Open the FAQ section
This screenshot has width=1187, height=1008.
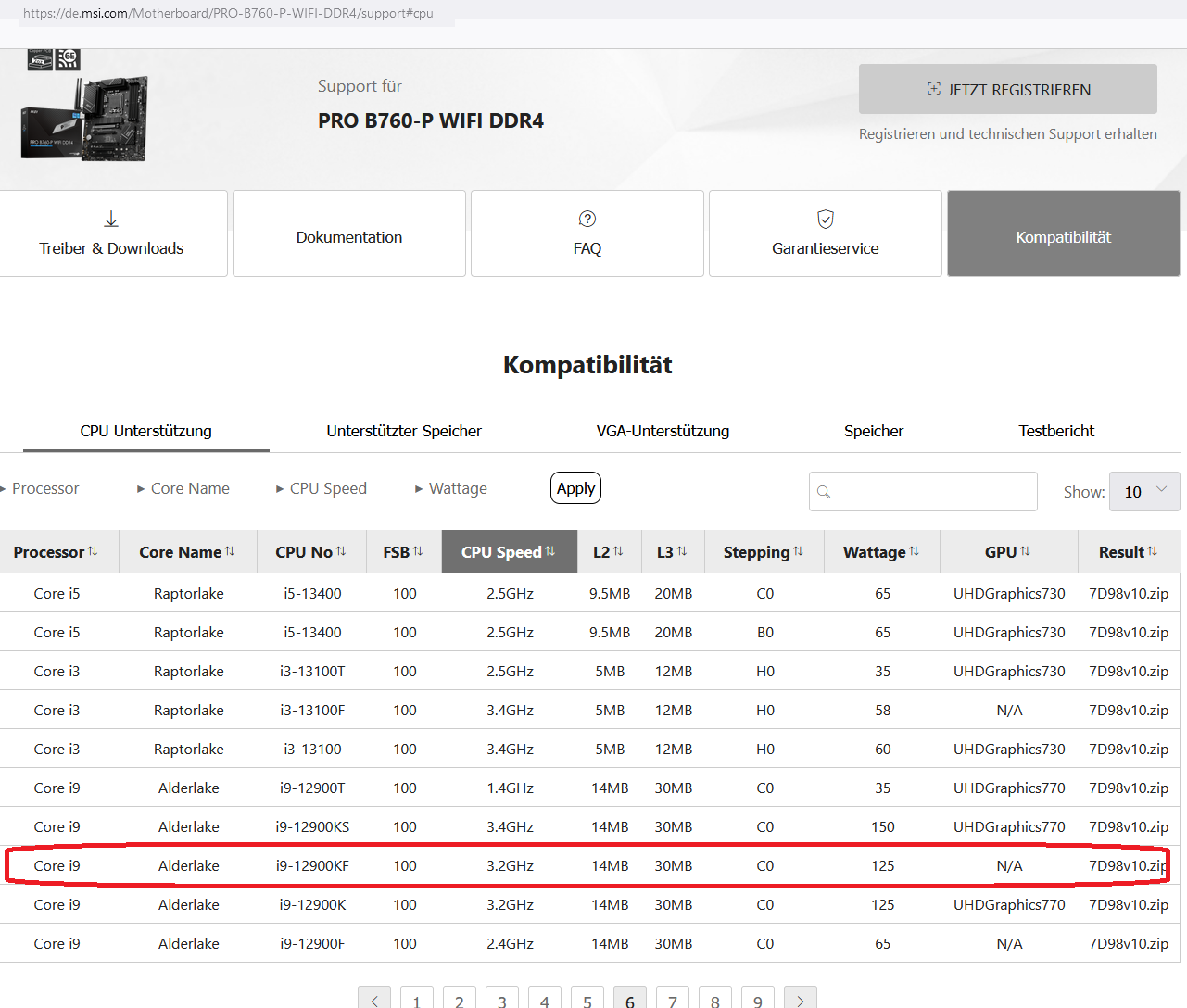coord(587,233)
